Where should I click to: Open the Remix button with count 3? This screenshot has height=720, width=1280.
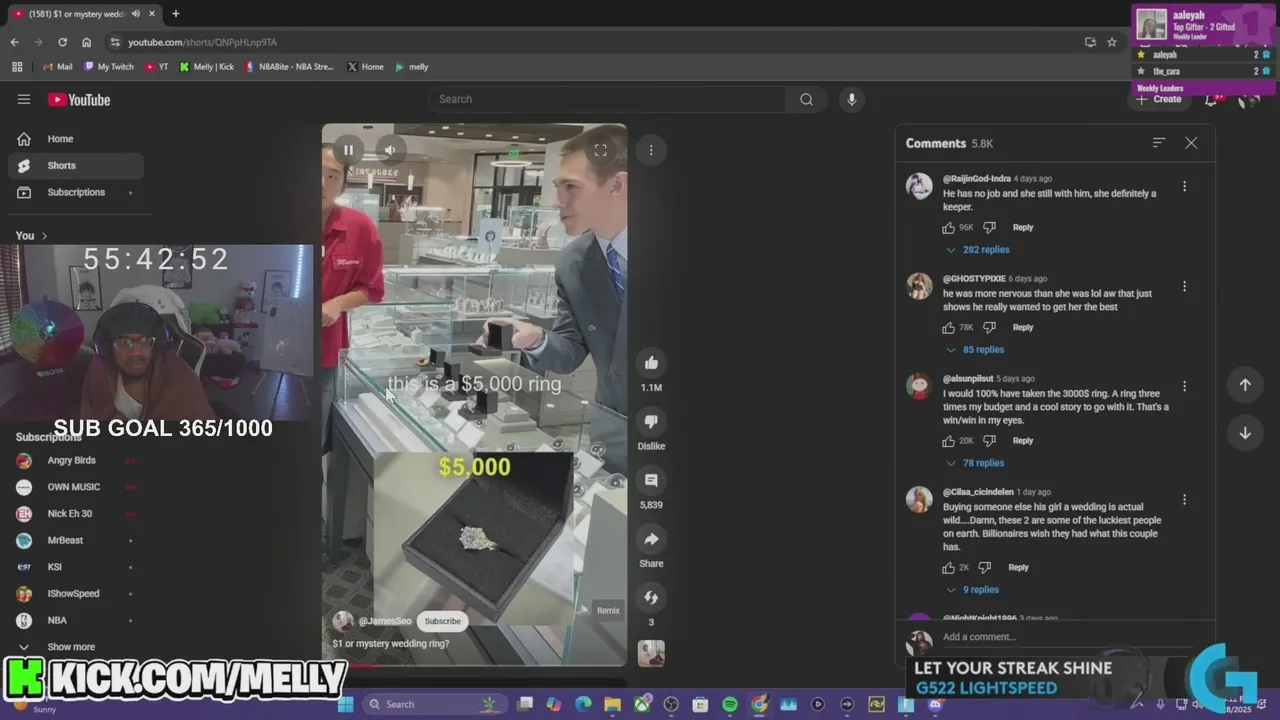(651, 598)
